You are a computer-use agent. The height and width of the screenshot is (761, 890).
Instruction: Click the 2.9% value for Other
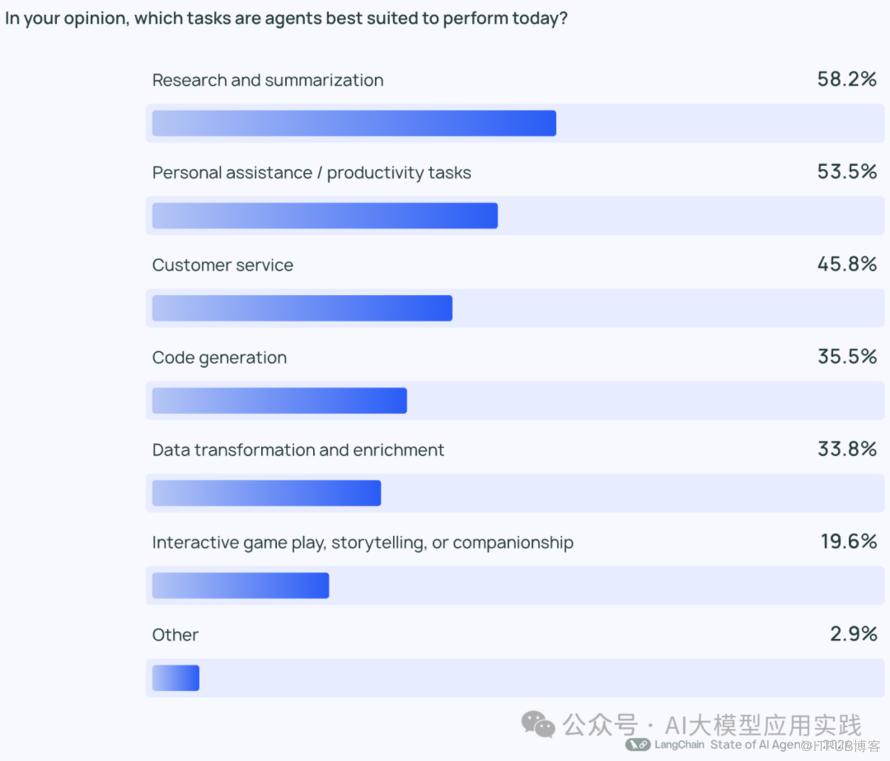point(852,634)
